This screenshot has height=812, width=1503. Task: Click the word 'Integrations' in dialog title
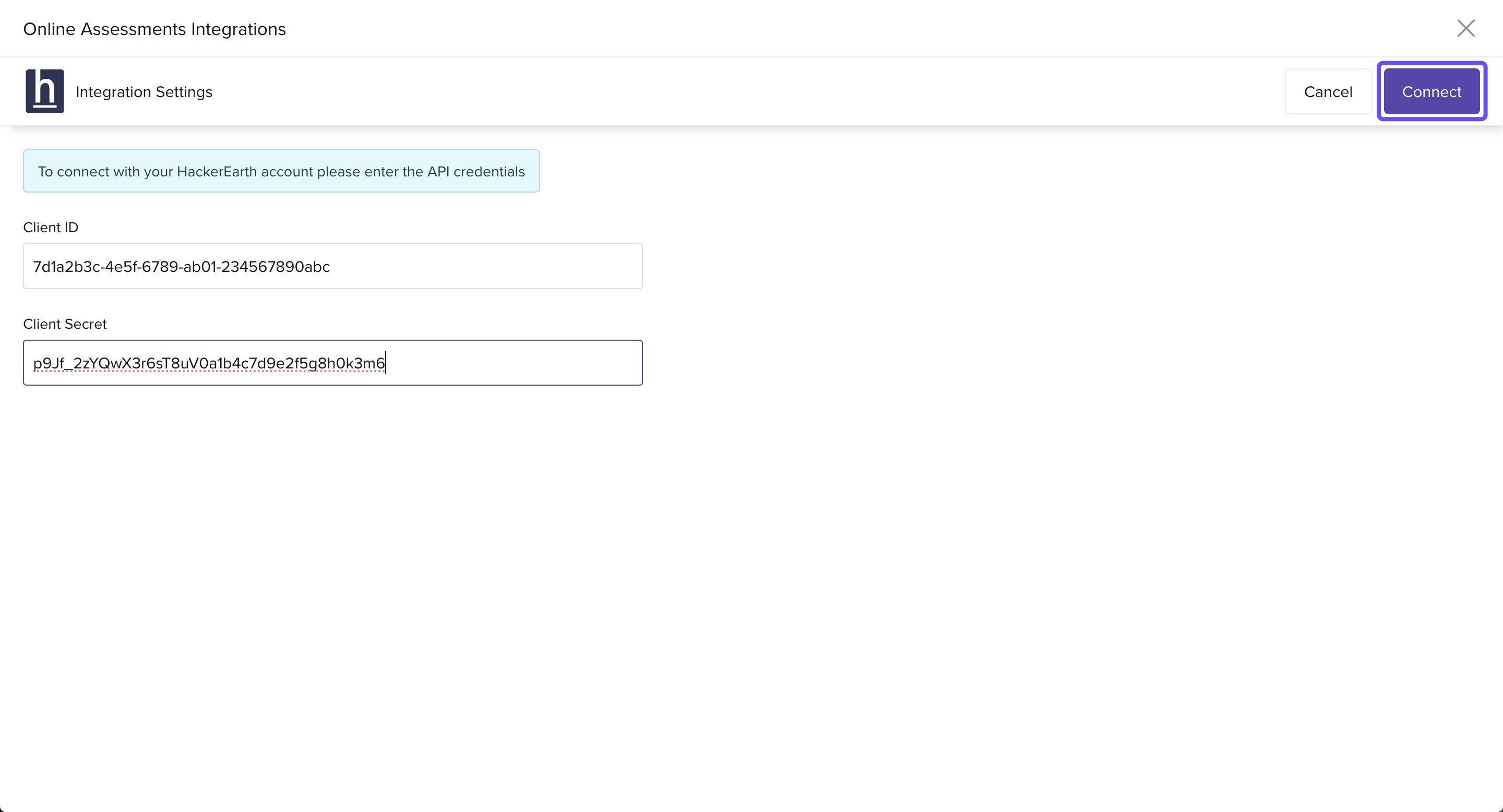point(238,29)
